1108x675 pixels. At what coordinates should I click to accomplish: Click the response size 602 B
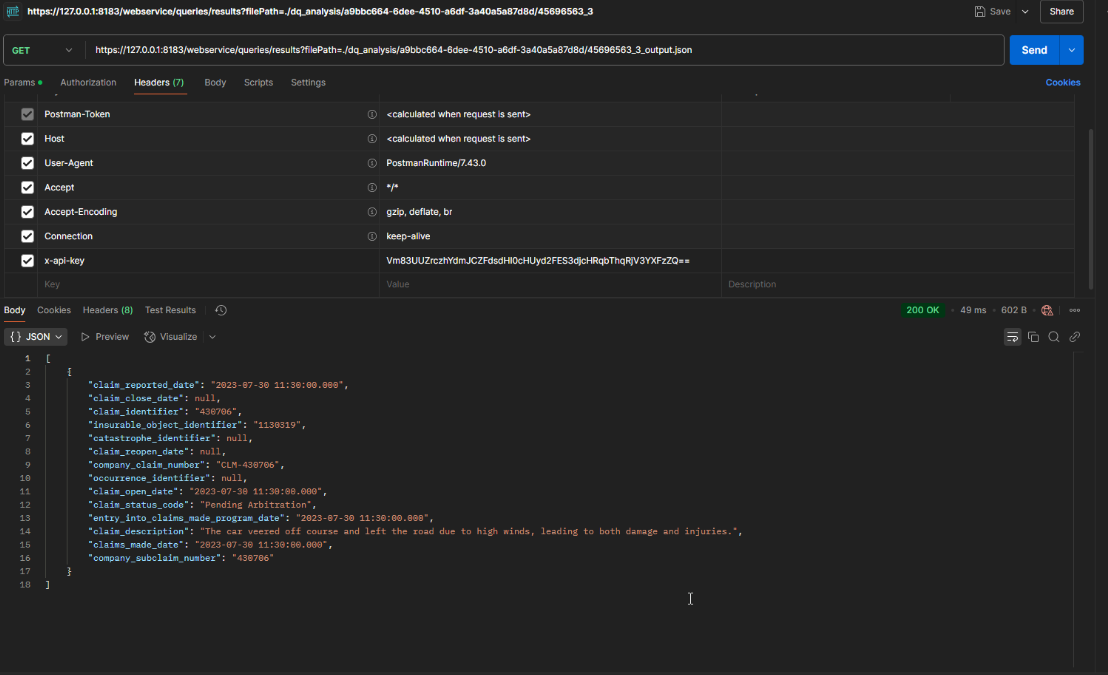point(1013,310)
